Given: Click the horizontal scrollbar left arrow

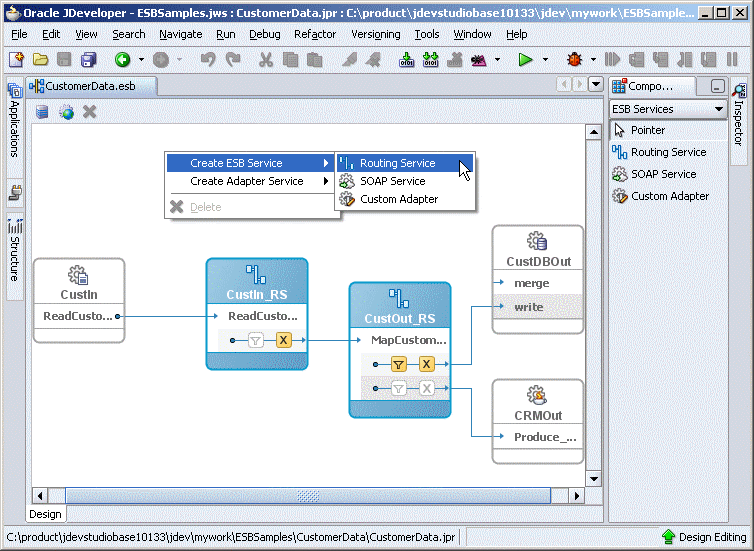Looking at the screenshot, I should tap(39, 496).
